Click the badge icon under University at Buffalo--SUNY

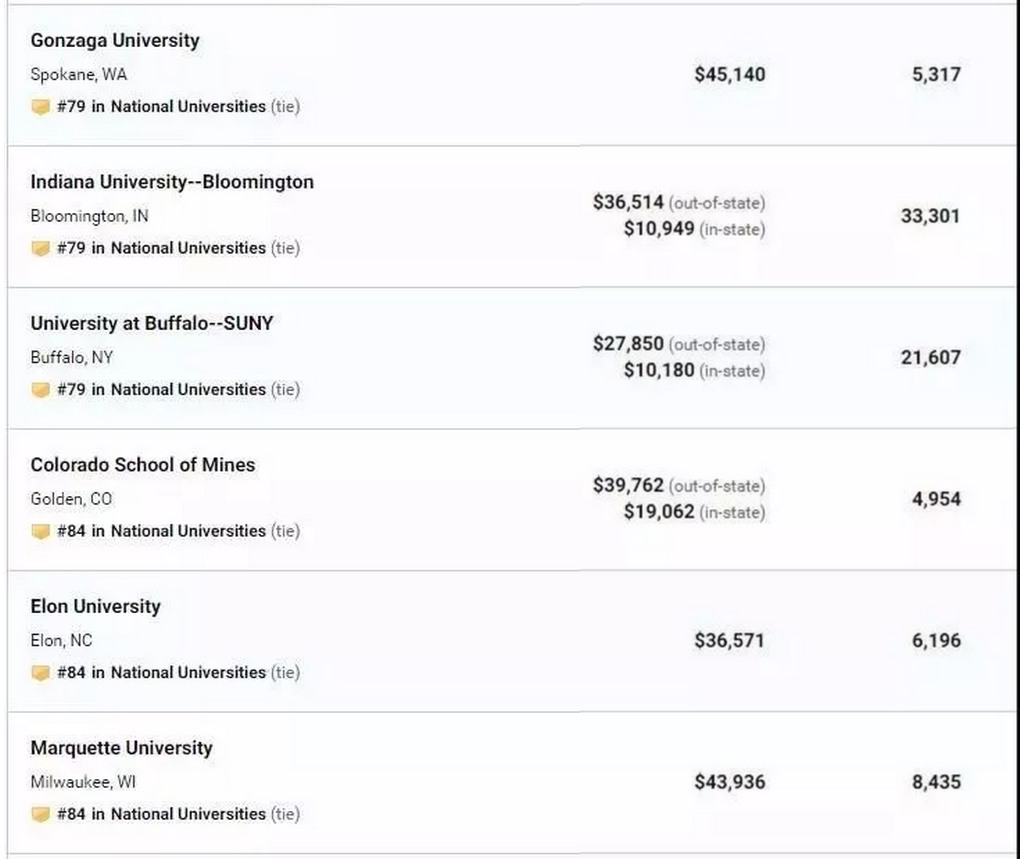pos(40,390)
